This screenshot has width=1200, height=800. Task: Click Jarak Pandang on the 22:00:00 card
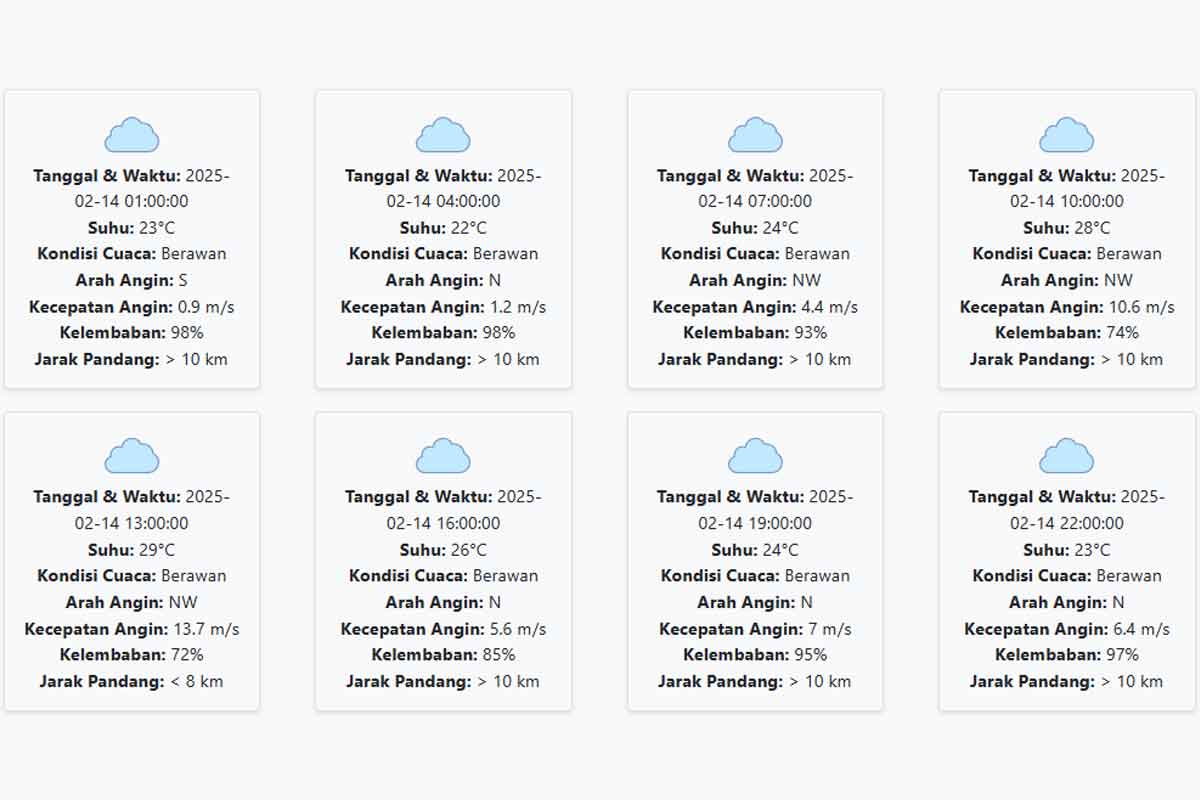[1067, 682]
